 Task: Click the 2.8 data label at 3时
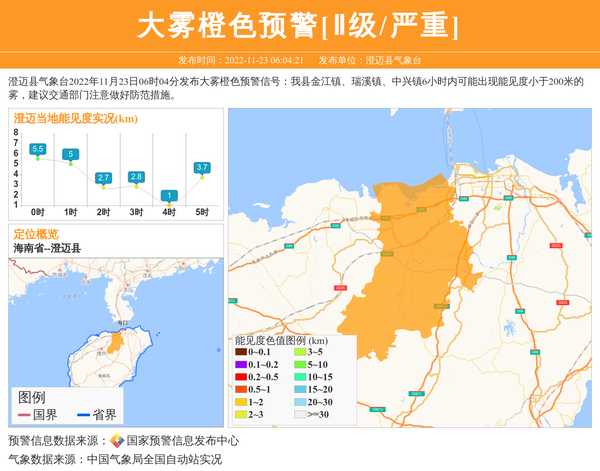pyautogui.click(x=136, y=177)
